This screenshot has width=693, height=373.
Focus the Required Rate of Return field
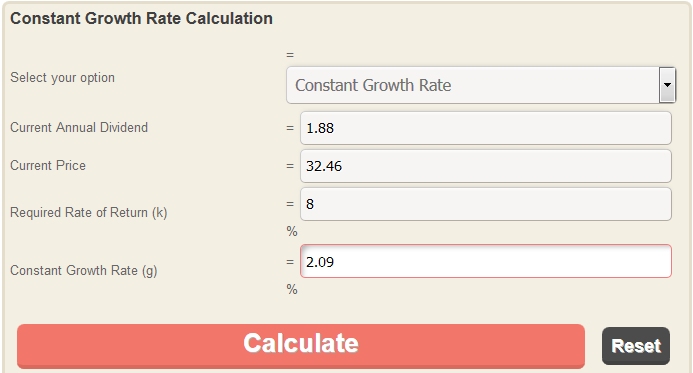486,204
